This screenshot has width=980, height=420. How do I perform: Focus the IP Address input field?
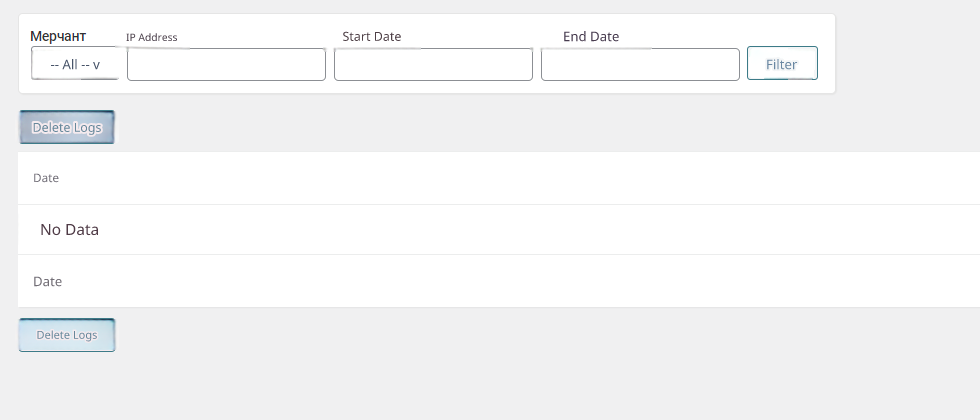[226, 64]
